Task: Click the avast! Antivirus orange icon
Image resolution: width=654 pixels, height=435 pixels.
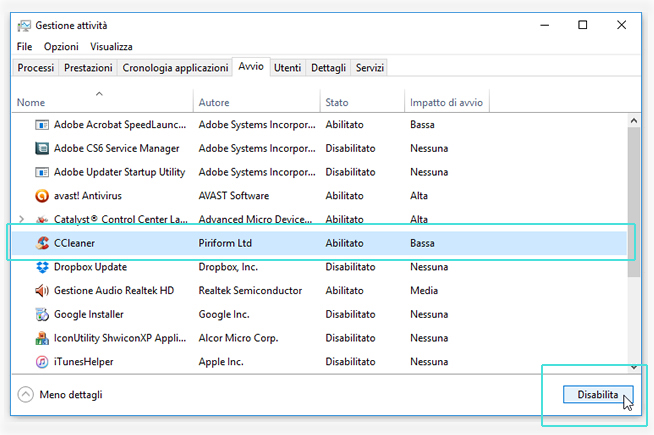Action: tap(42, 196)
